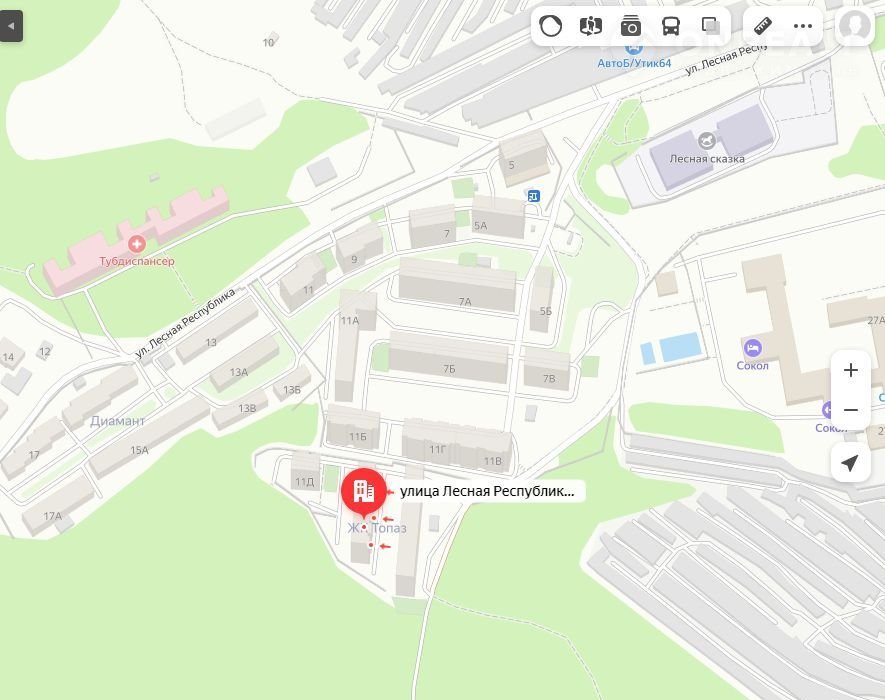
Task: Open the three-dots more options menu
Action: (x=803, y=26)
